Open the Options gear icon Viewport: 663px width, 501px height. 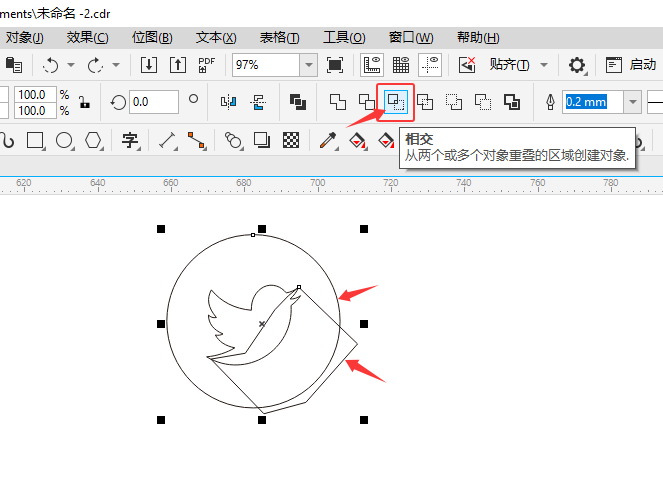coord(577,65)
